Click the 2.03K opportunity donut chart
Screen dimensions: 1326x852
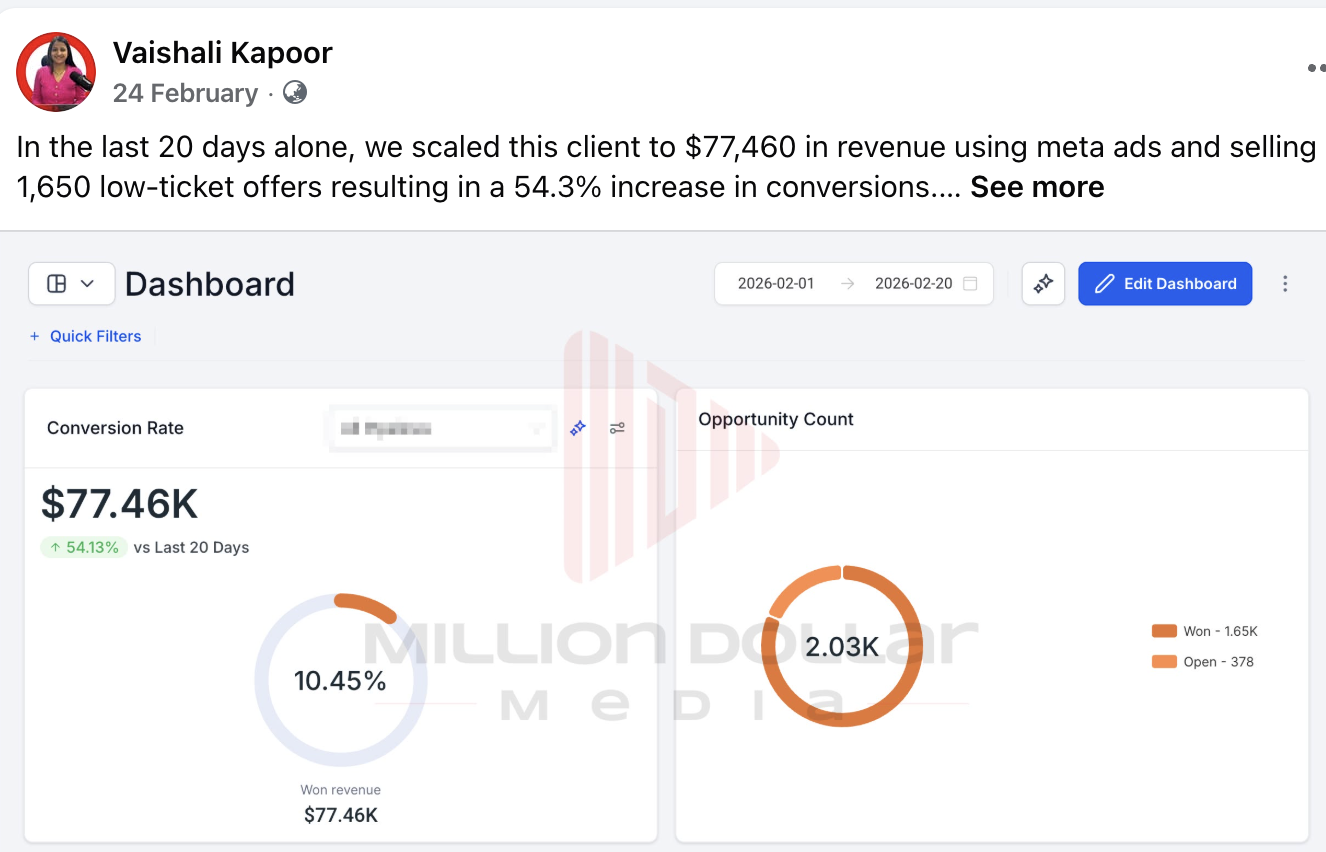[842, 646]
